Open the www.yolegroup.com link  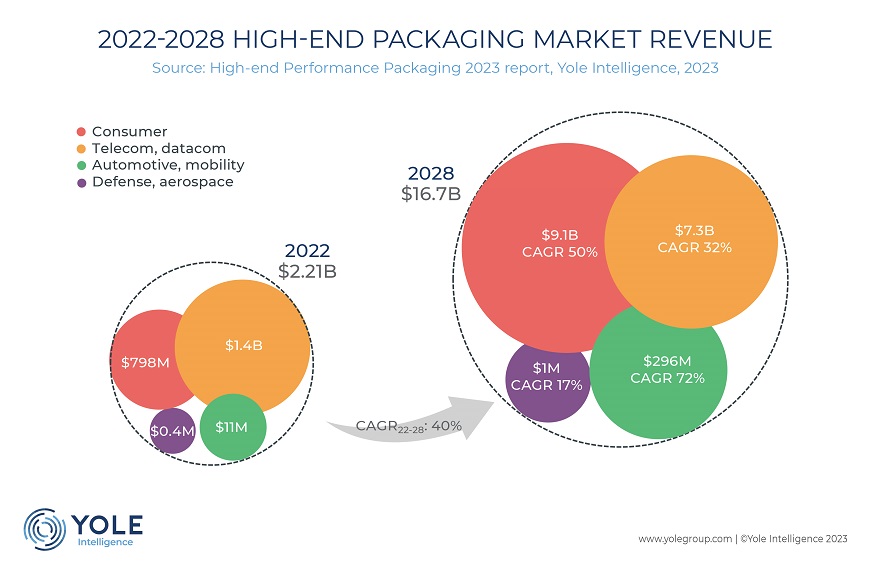tap(685, 539)
